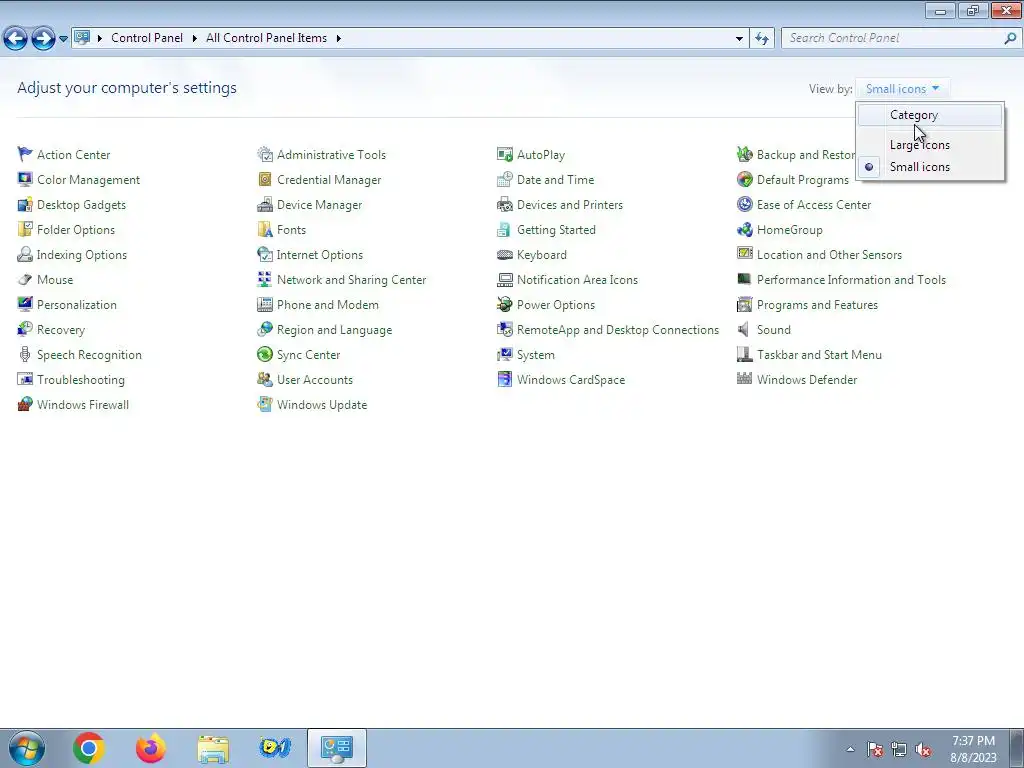This screenshot has width=1024, height=768.
Task: Open the Power Options icon
Action: point(505,304)
